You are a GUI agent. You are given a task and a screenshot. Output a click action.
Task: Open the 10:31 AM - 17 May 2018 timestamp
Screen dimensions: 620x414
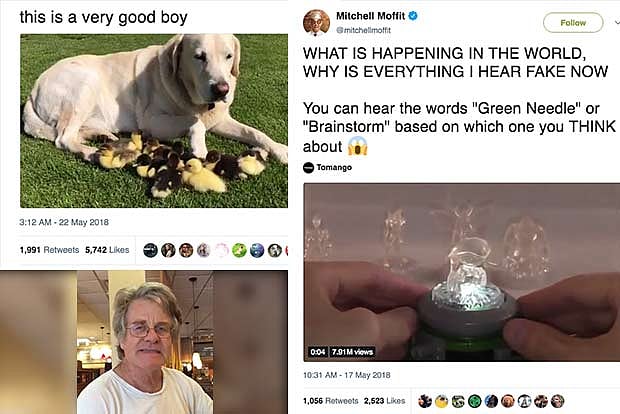pos(346,375)
